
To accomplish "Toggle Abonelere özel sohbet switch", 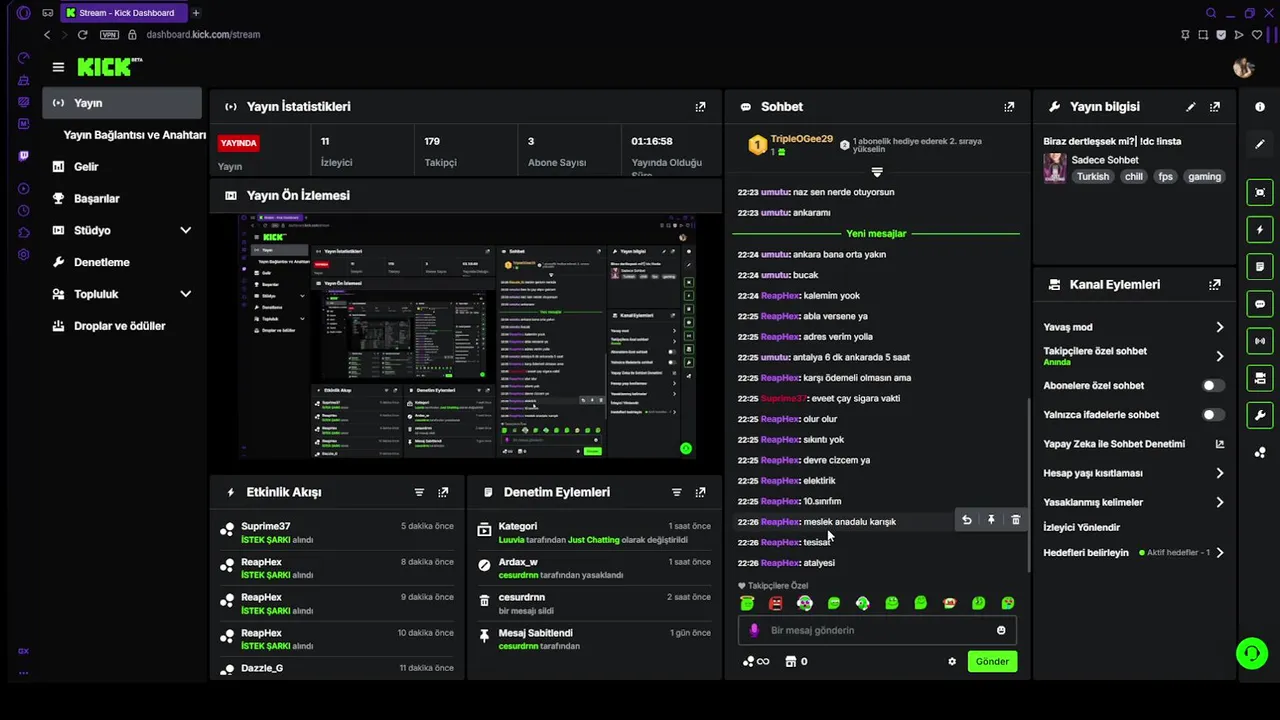I will (1212, 385).
